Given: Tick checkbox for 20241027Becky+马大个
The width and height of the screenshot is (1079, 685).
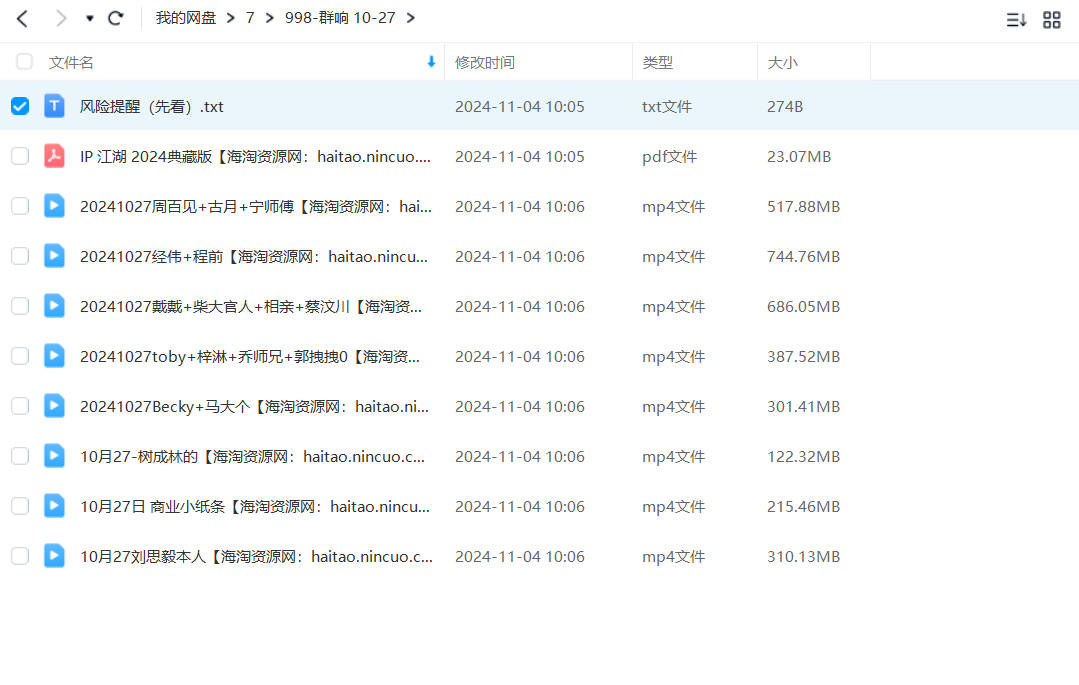Looking at the screenshot, I should 20,406.
